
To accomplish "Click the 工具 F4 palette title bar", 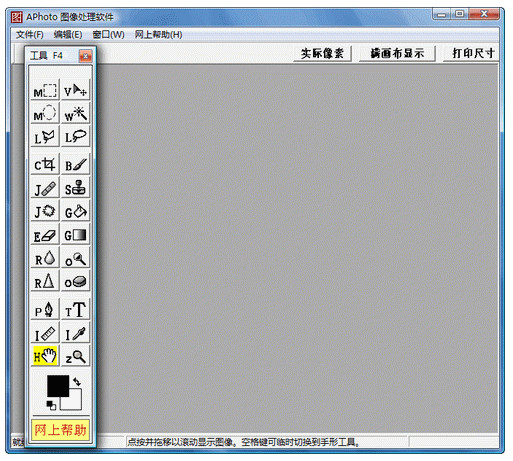I will coord(53,56).
